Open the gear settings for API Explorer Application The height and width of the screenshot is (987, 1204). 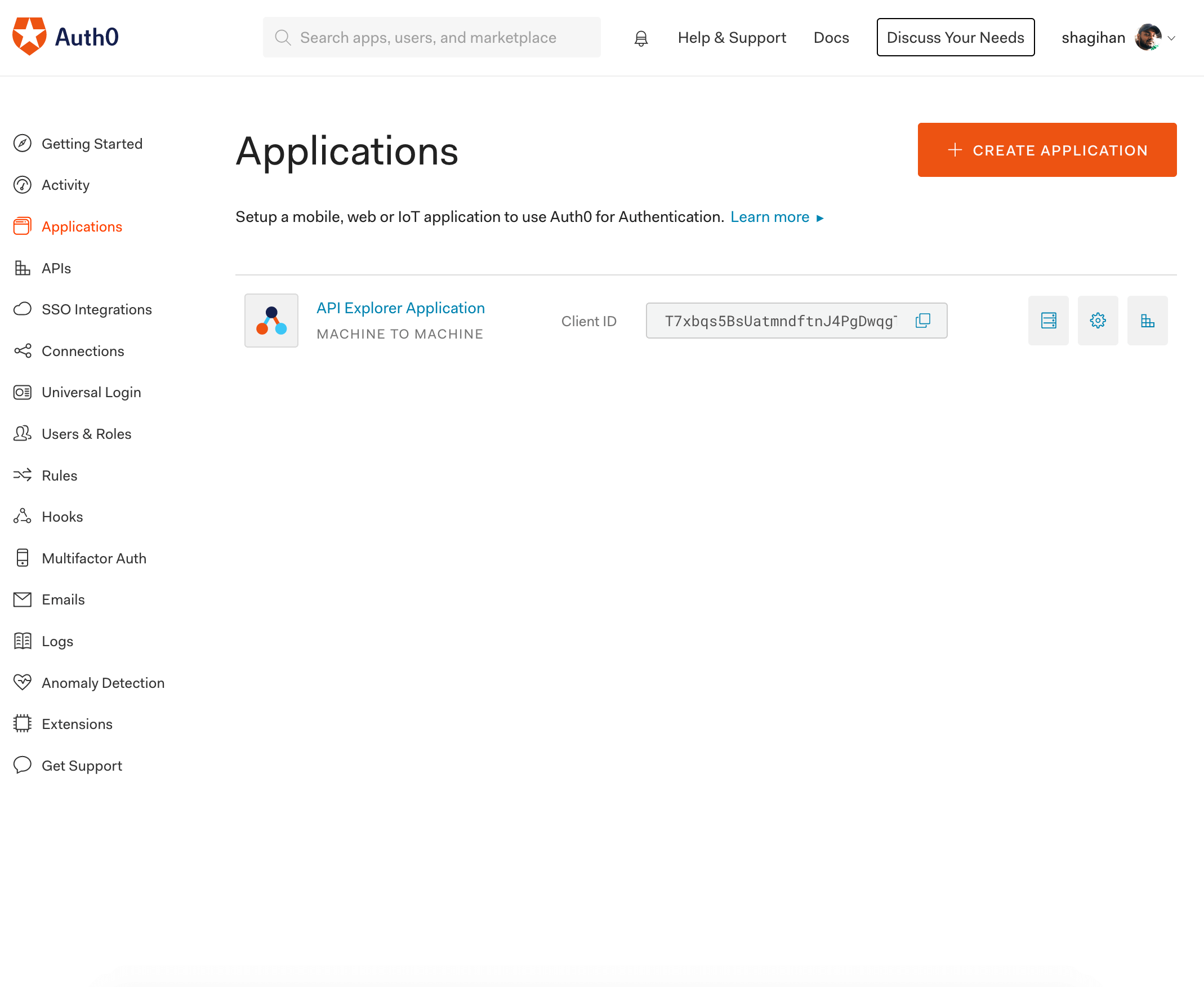point(1098,321)
